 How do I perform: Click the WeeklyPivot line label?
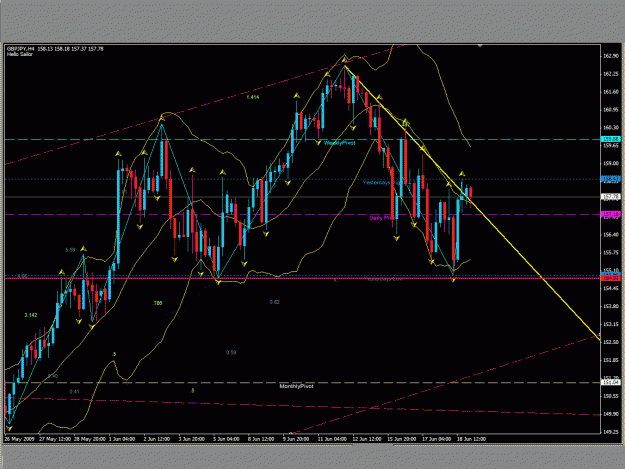point(339,143)
